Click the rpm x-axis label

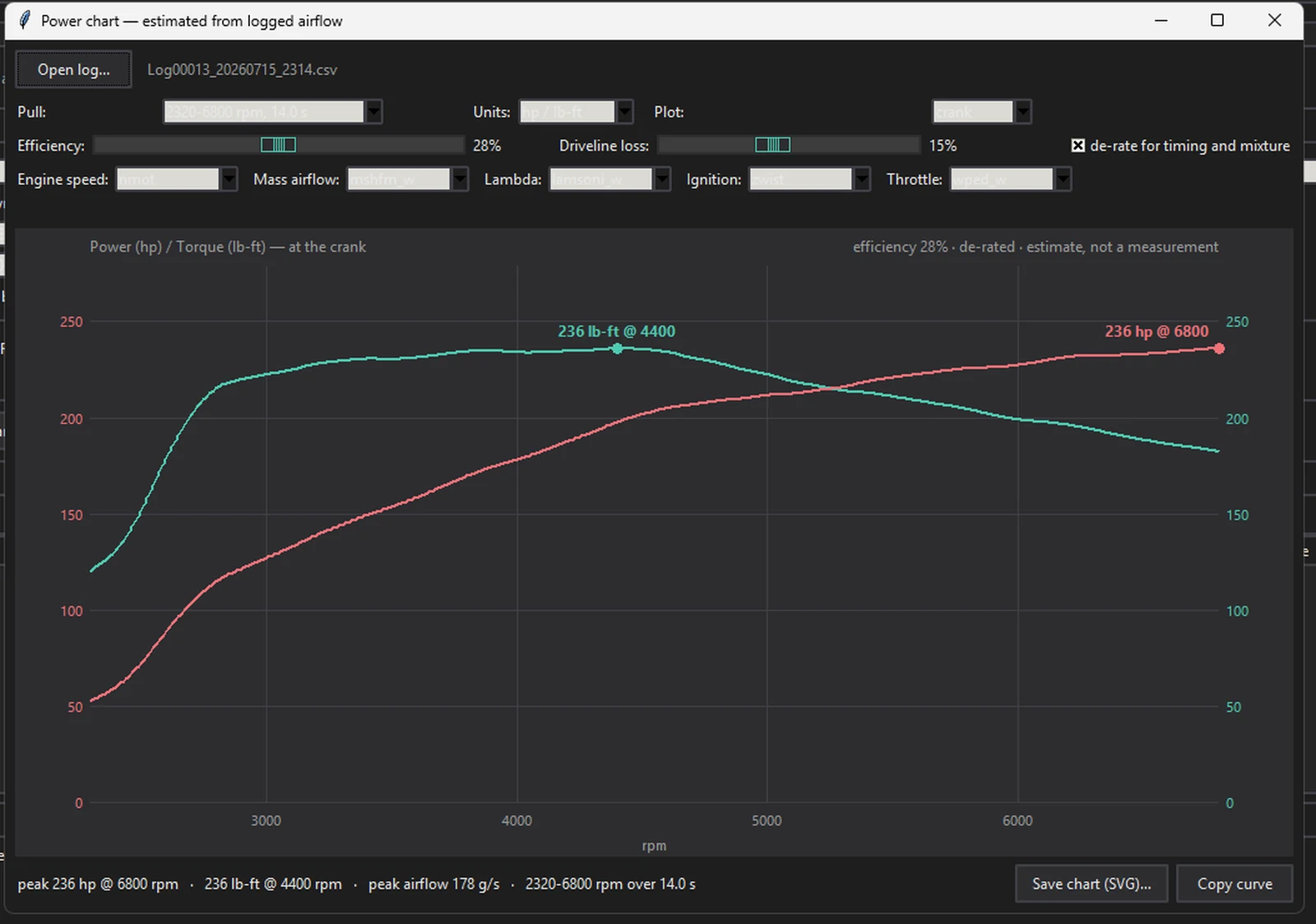click(x=654, y=846)
